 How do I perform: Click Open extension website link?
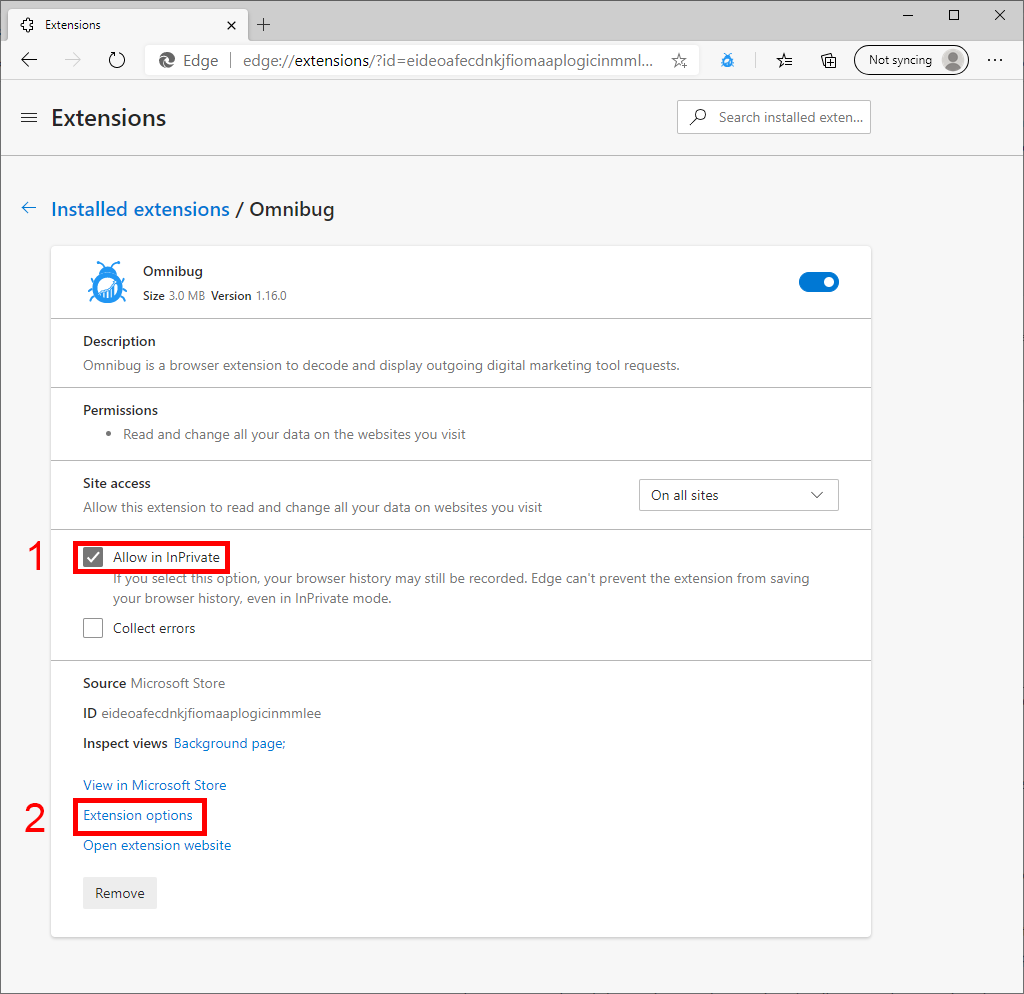[x=157, y=845]
